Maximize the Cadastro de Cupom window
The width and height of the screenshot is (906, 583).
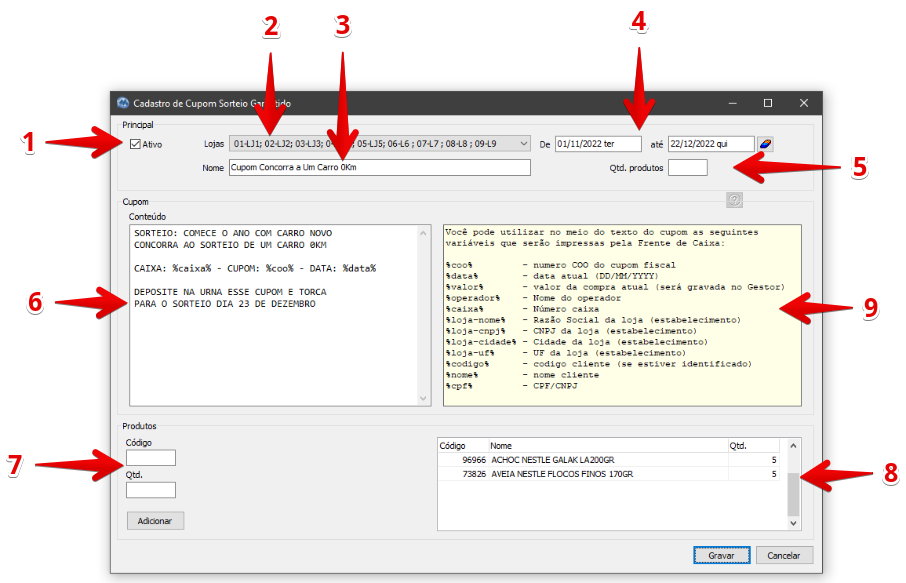[768, 103]
